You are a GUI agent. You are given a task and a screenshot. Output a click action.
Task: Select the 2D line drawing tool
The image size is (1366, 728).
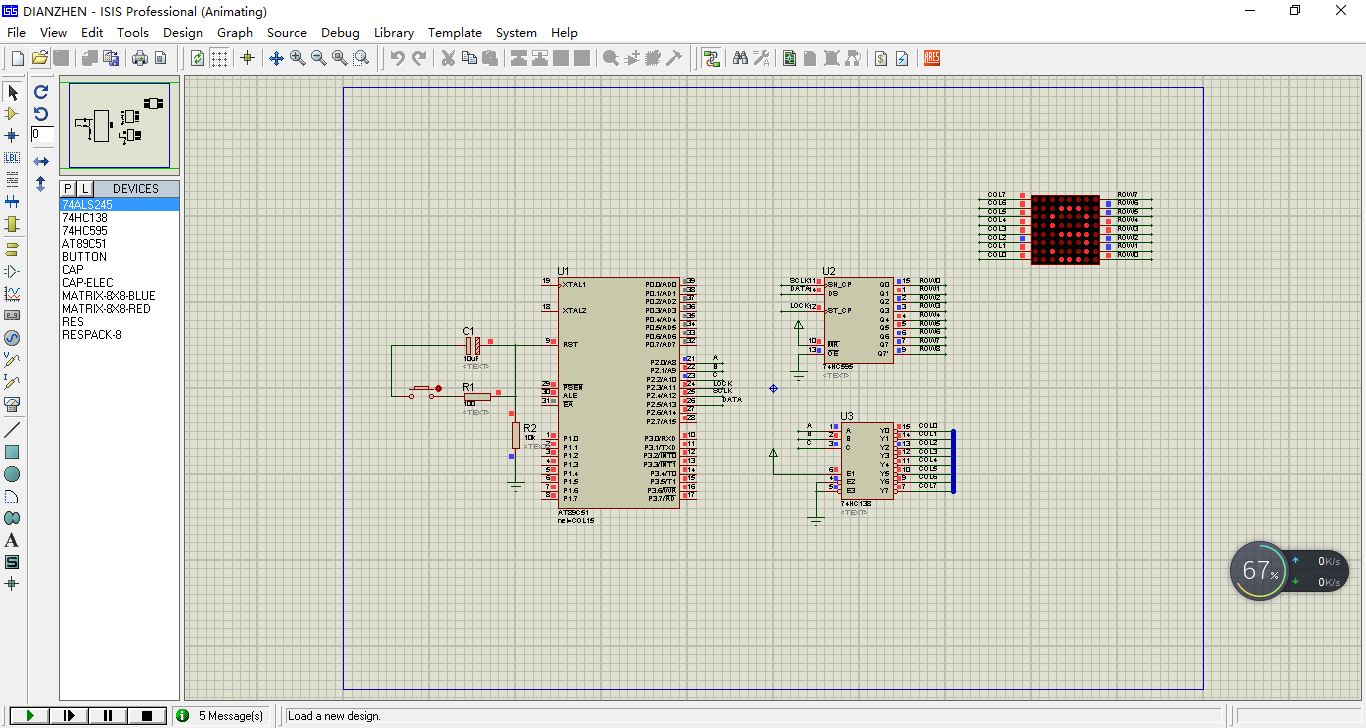click(x=12, y=430)
